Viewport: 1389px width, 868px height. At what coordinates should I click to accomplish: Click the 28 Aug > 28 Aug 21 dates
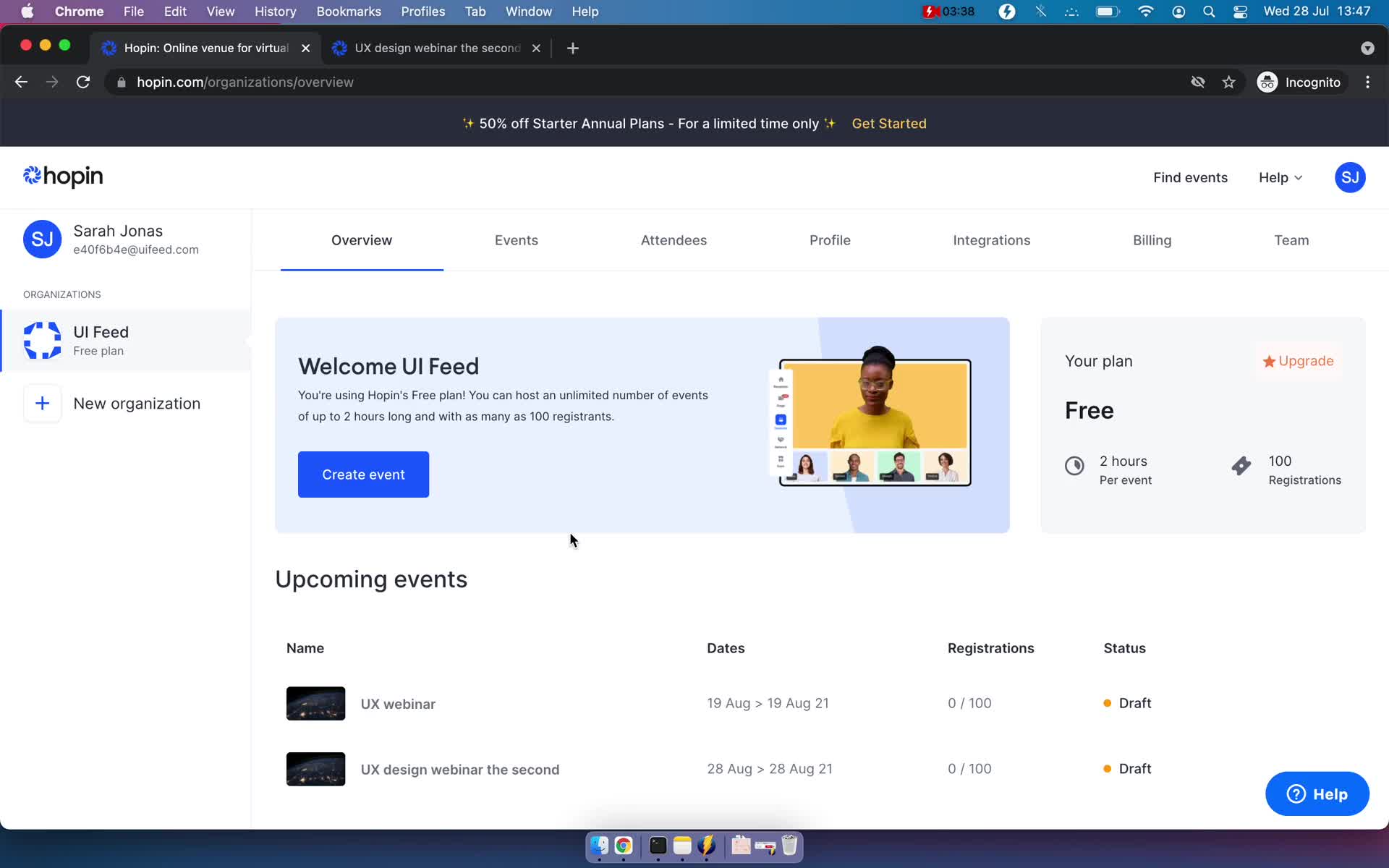(x=770, y=769)
